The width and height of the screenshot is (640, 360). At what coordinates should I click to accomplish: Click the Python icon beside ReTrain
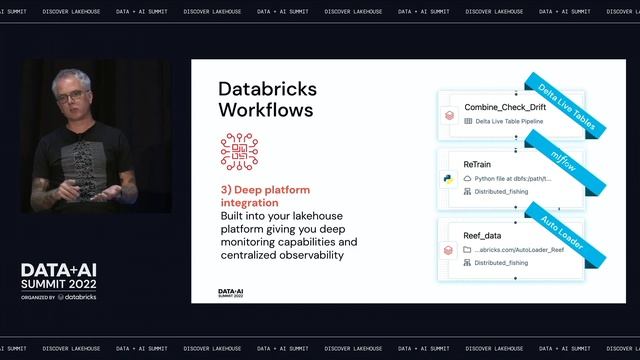pos(448,179)
